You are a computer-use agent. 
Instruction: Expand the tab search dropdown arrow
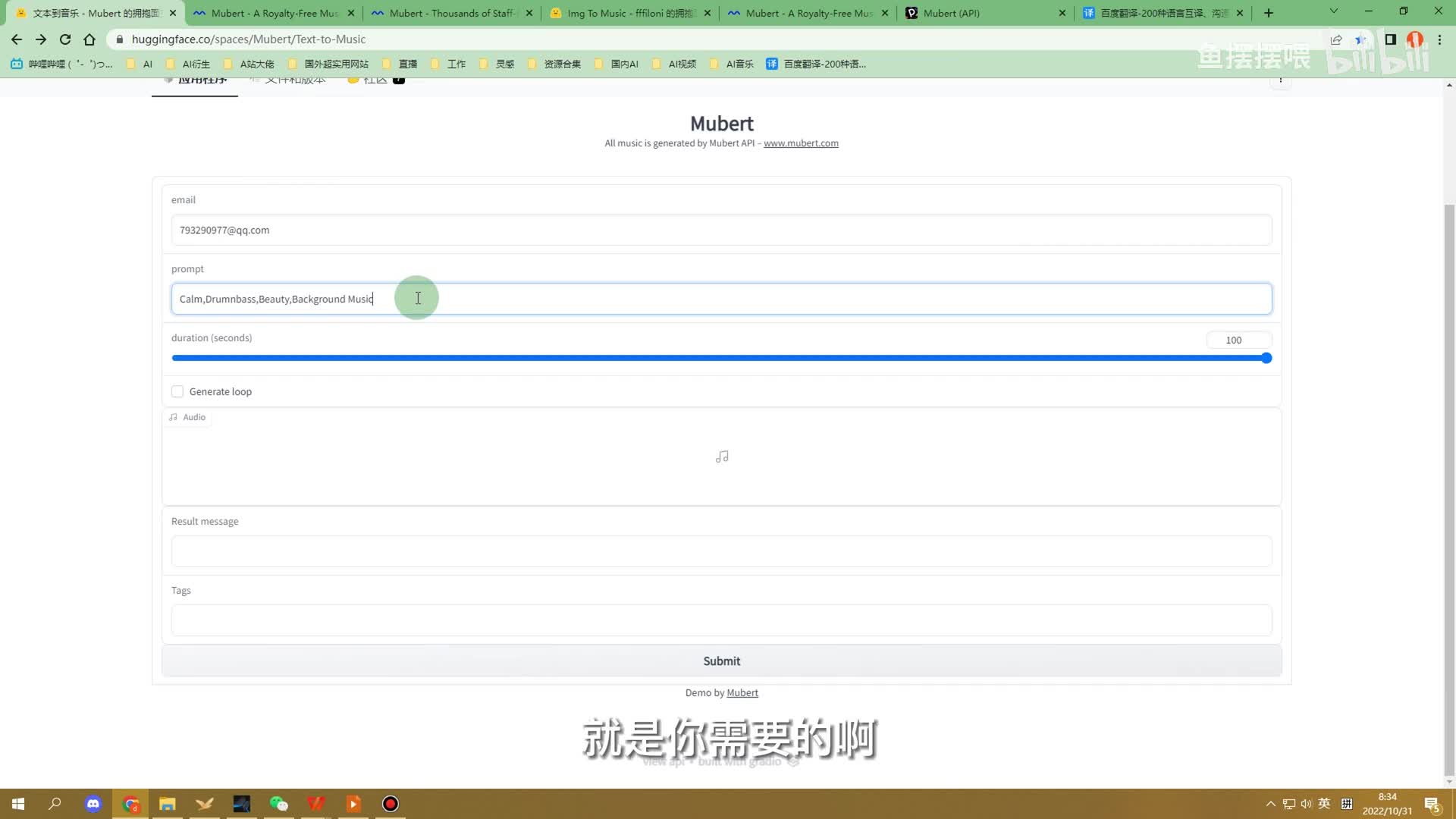click(x=1334, y=12)
